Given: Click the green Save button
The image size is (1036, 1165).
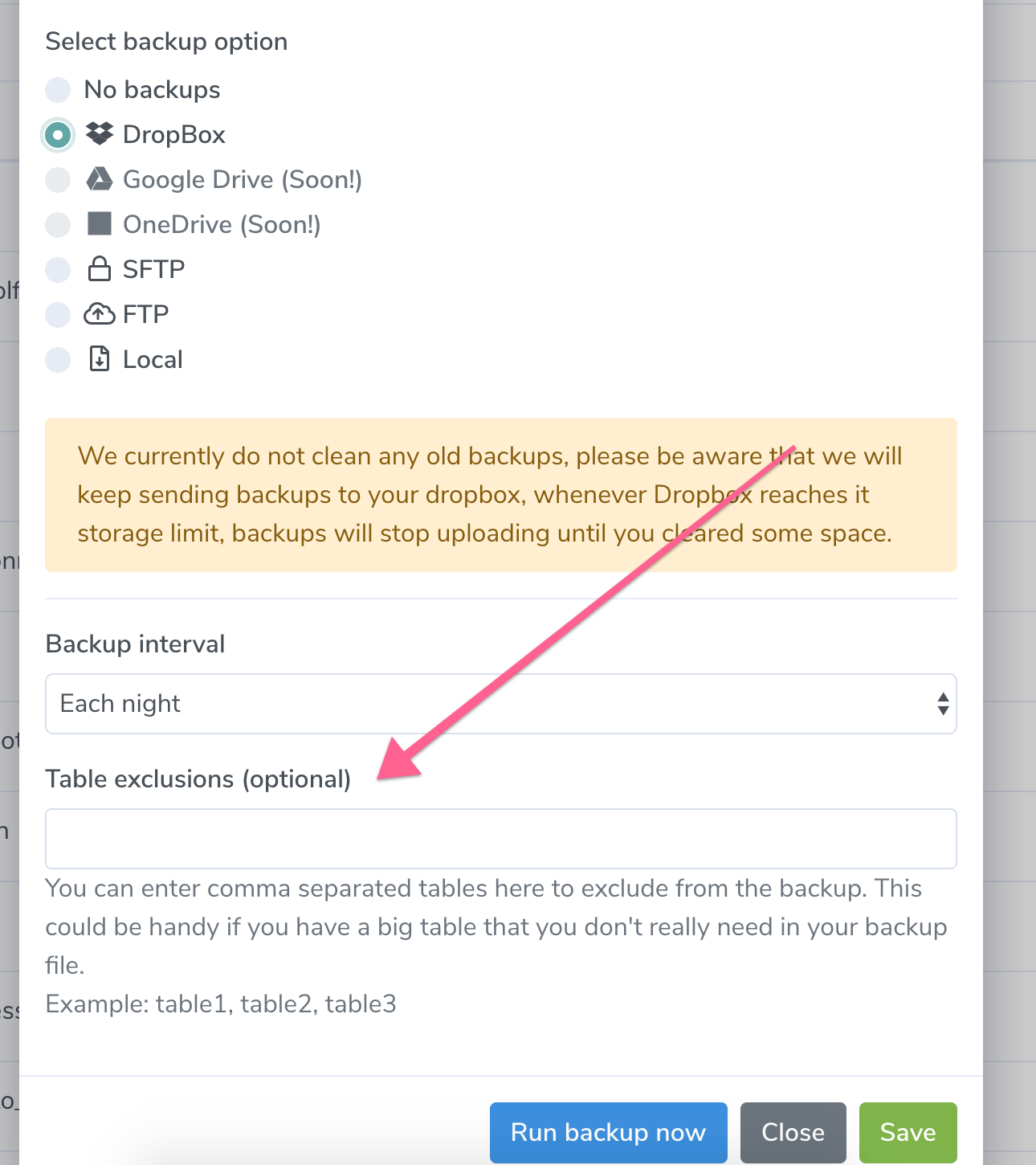Looking at the screenshot, I should 908,1133.
